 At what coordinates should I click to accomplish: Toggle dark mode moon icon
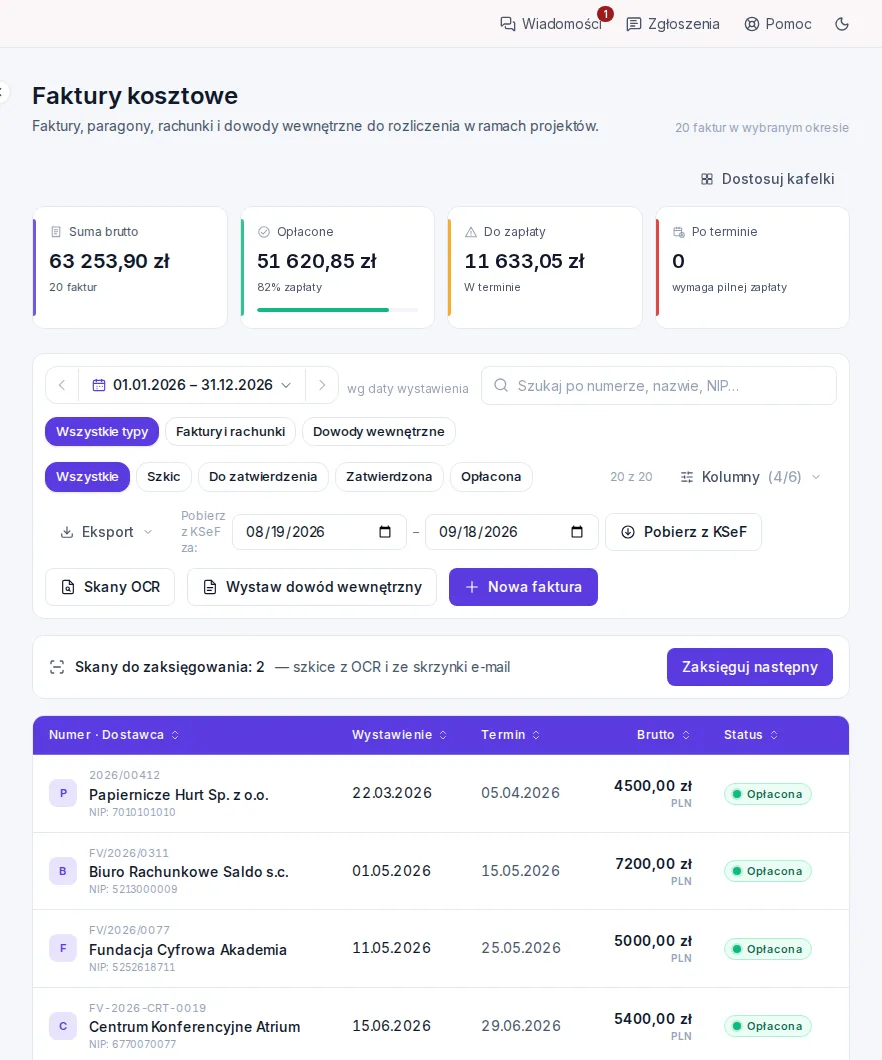(x=841, y=24)
